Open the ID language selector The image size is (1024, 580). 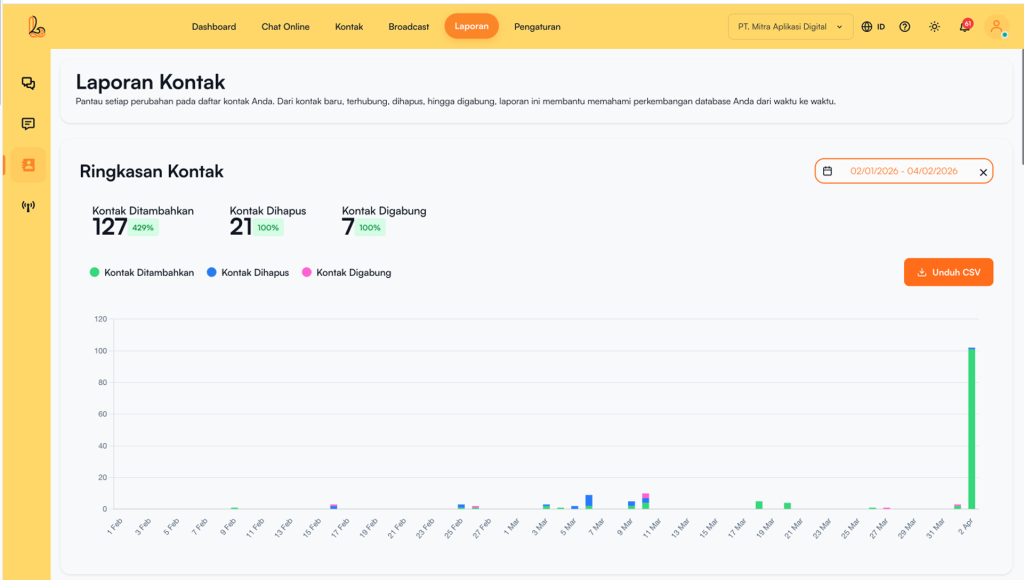pyautogui.click(x=873, y=27)
